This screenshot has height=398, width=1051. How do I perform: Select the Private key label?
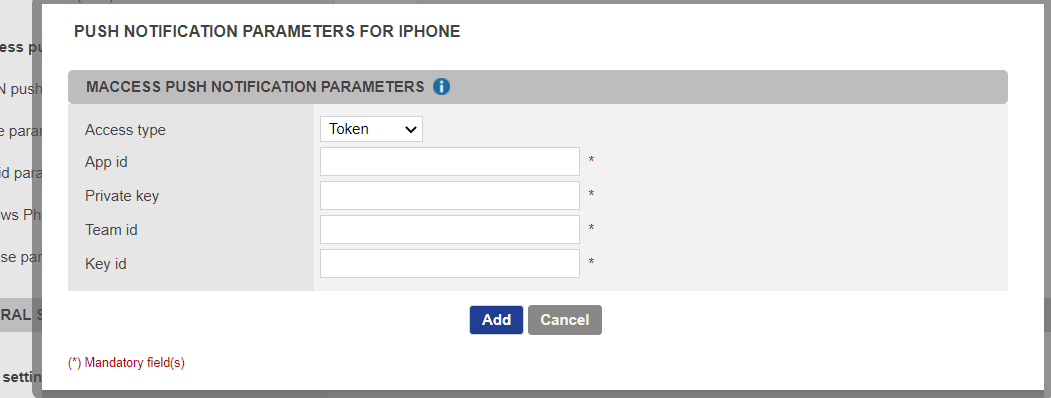pyautogui.click(x=122, y=196)
